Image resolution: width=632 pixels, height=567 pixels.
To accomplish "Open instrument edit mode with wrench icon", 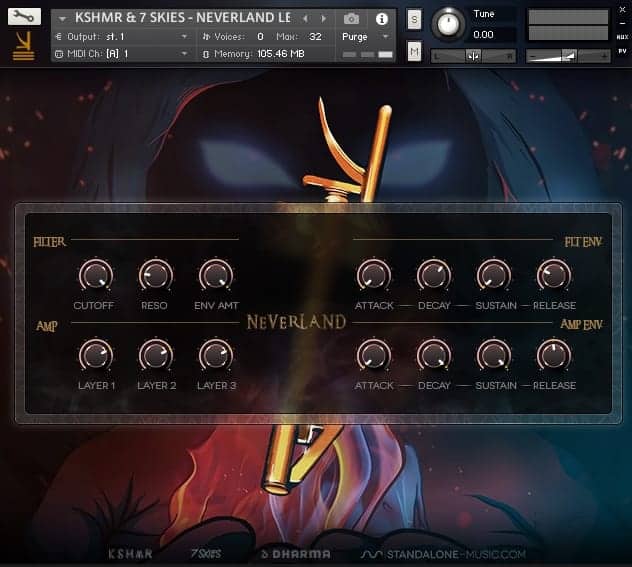I will click(24, 16).
